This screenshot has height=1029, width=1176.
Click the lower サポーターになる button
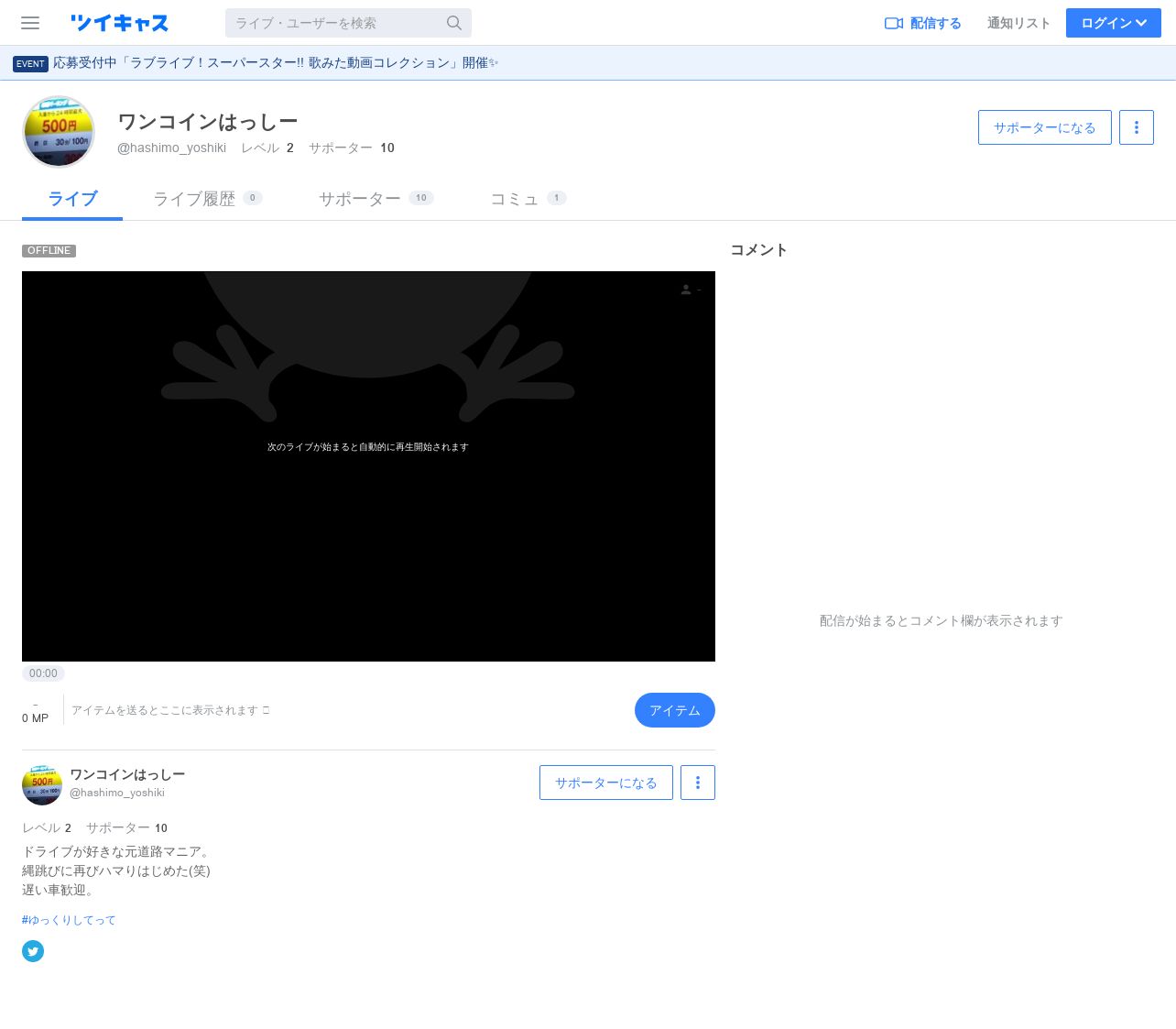[x=606, y=783]
